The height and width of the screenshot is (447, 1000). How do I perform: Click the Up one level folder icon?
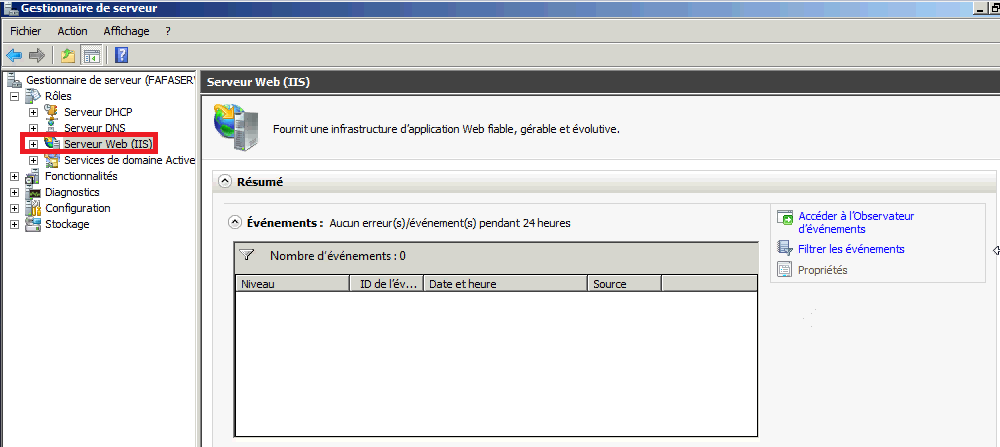(68, 55)
